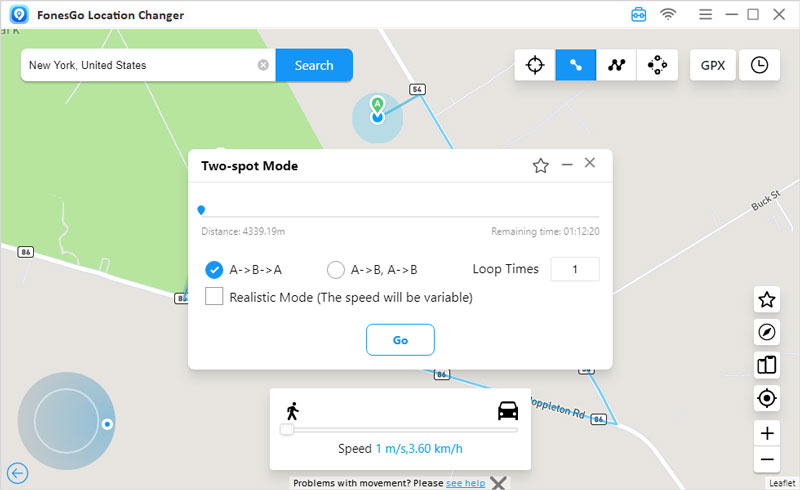Image resolution: width=800 pixels, height=490 pixels.
Task: Enable the Realistic Mode checkbox
Action: coord(214,297)
